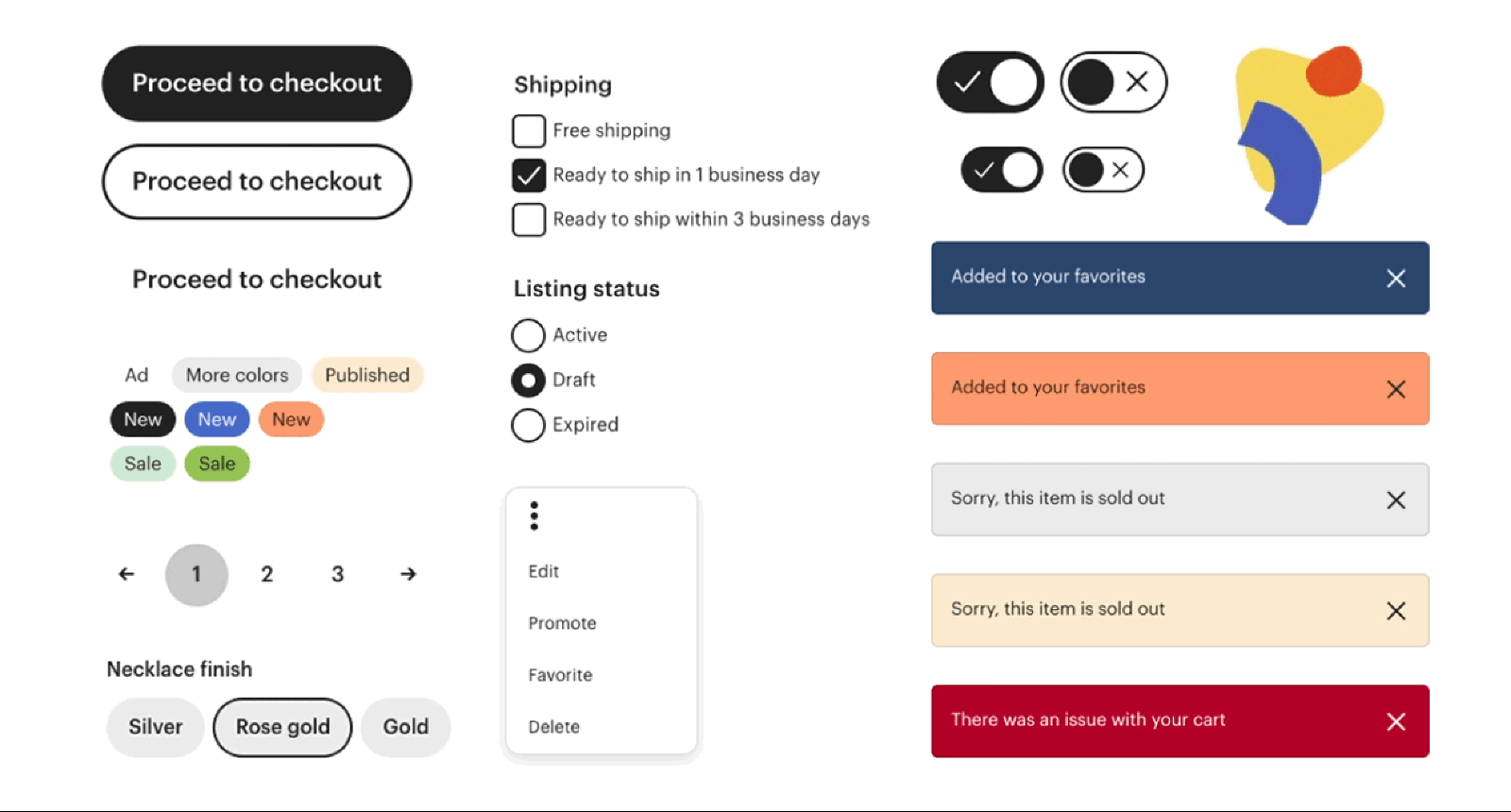Click Promote in the overflow menu
1511x812 pixels.
[562, 623]
